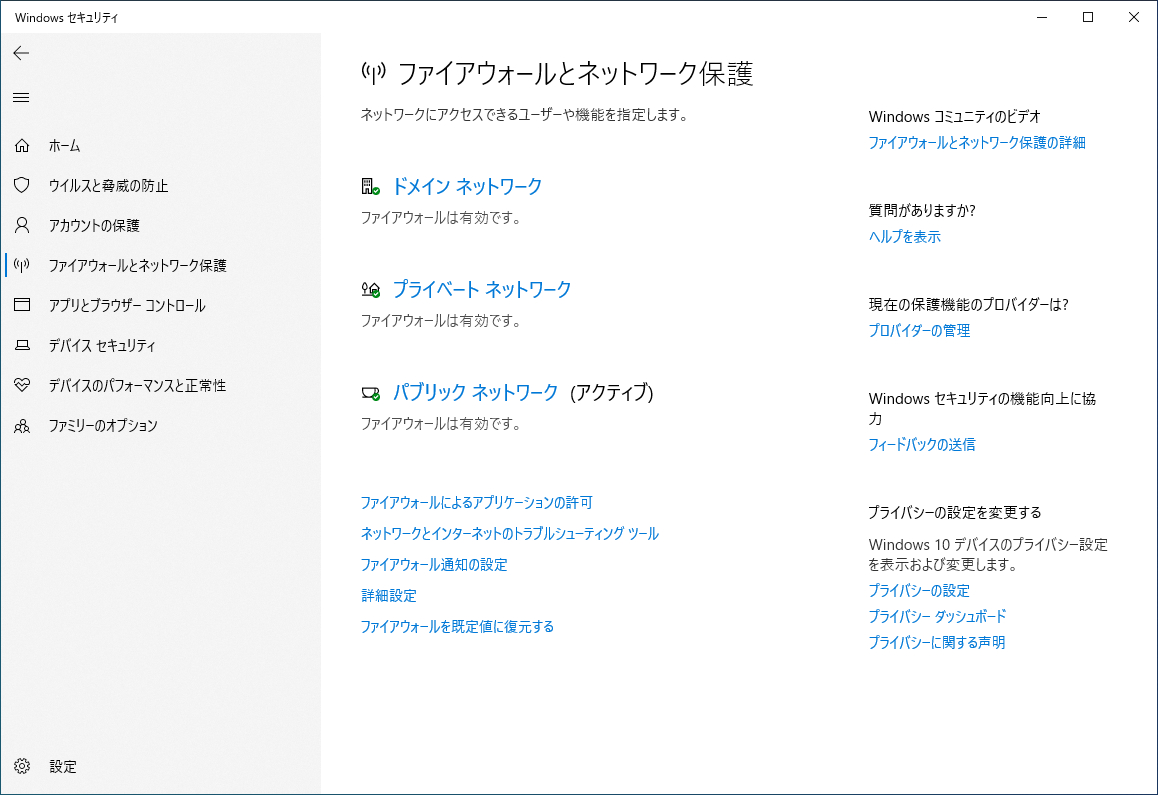Click the (アクティブ) label next to public network
Viewport: 1158px width, 795px height.
point(612,392)
